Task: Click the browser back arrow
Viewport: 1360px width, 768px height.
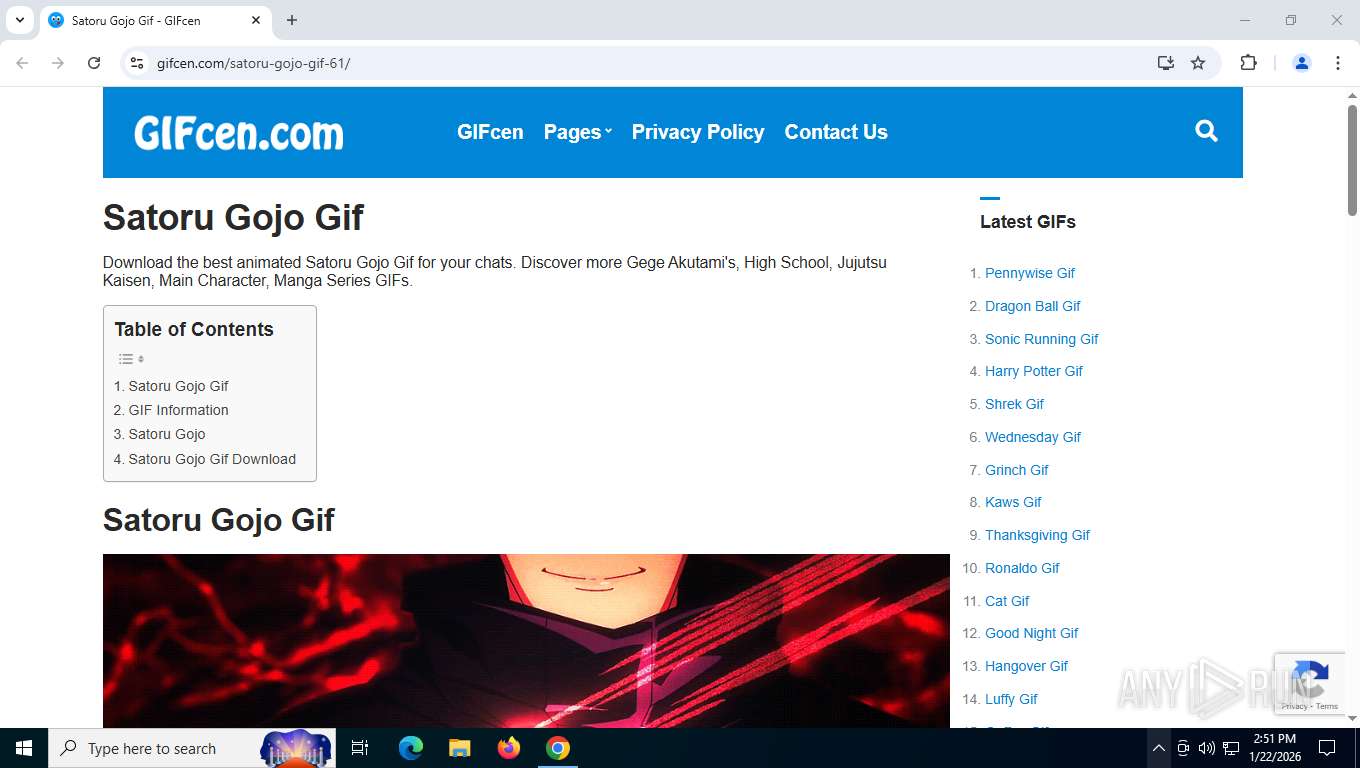Action: (22, 63)
